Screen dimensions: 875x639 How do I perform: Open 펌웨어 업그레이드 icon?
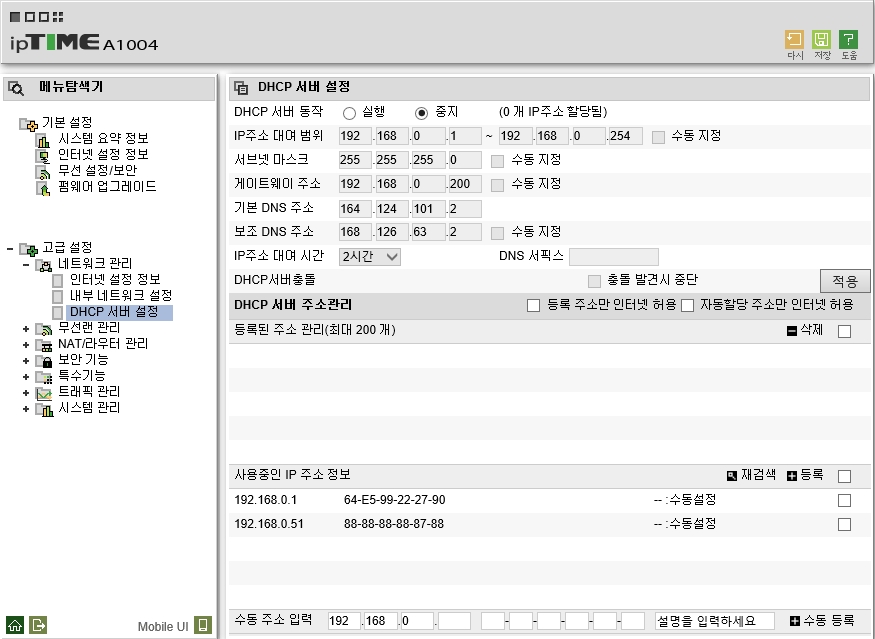43,189
